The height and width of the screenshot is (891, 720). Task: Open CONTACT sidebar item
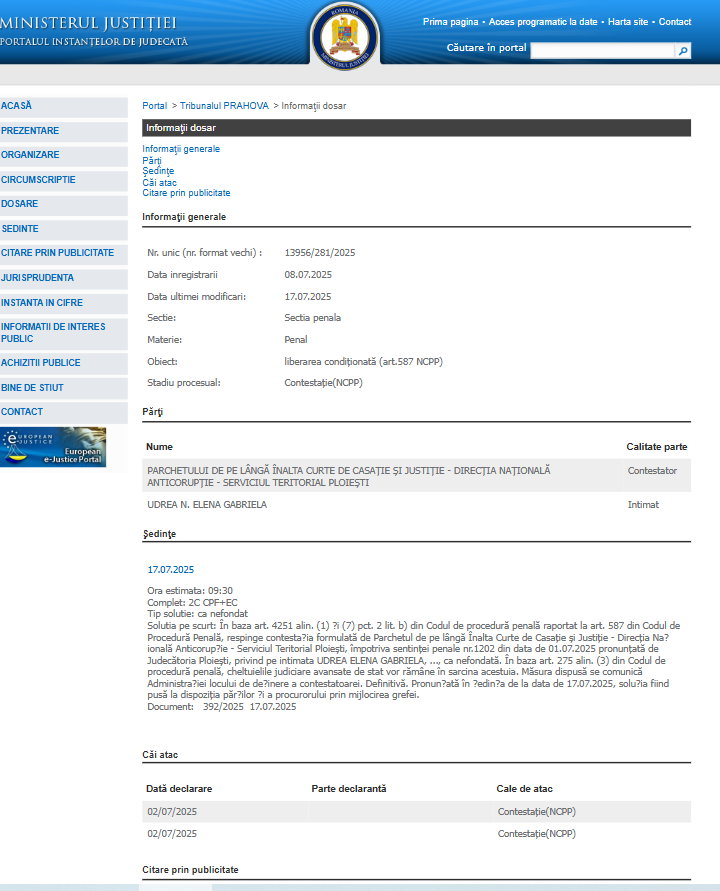point(64,412)
